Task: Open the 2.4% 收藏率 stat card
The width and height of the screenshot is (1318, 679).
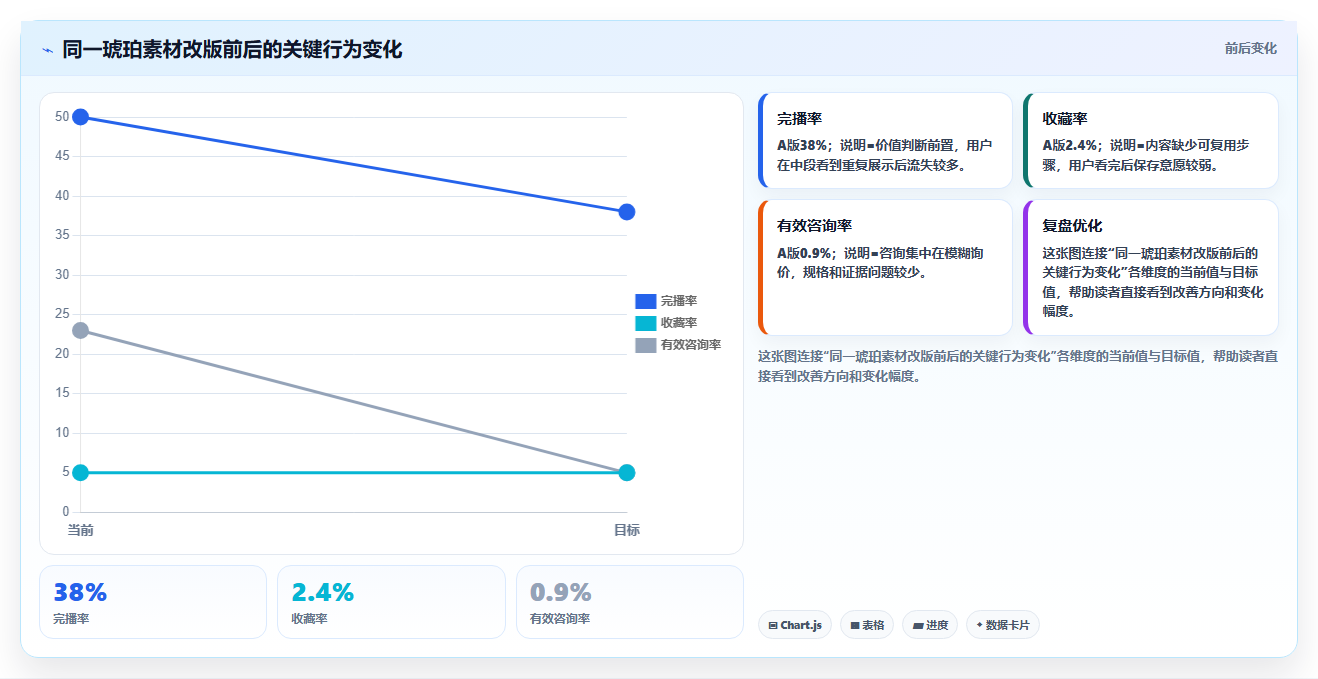Action: click(391, 602)
